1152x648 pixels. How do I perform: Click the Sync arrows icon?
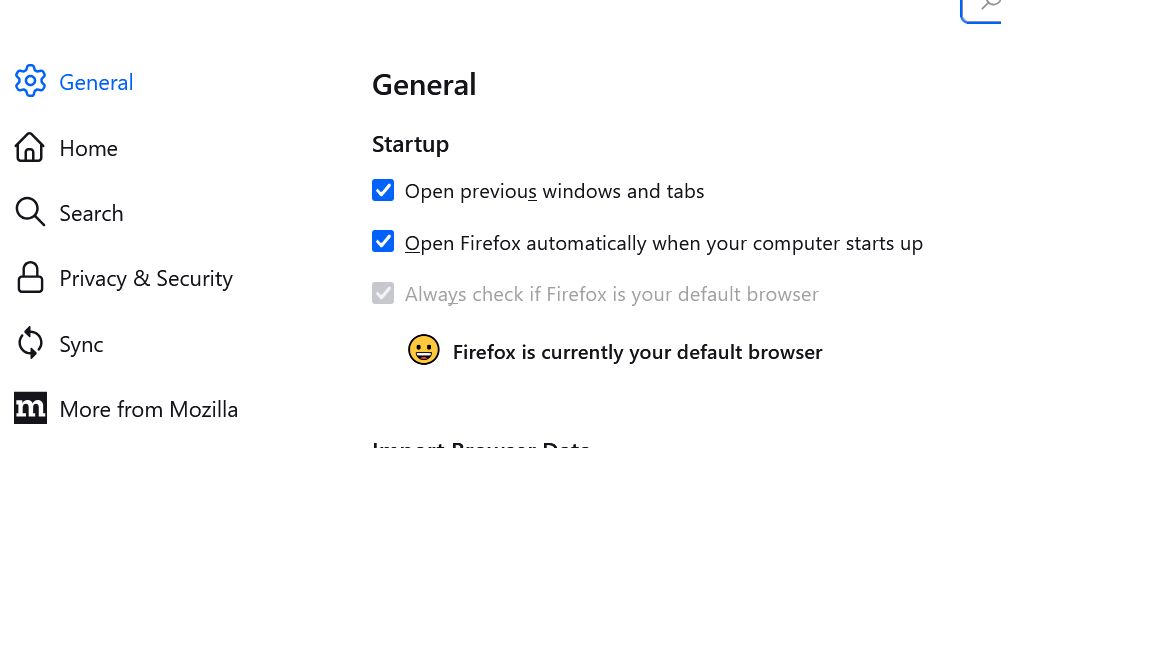coord(30,343)
